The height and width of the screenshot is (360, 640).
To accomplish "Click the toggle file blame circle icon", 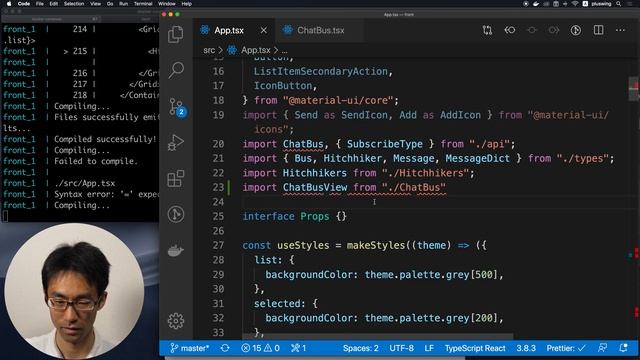I will tap(576, 30).
